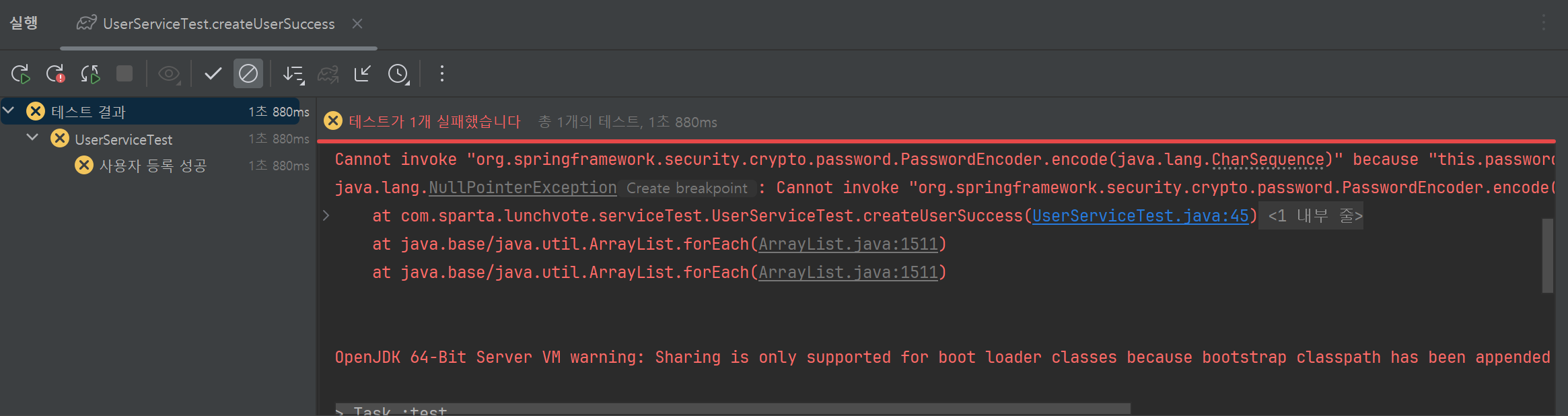Collapse the 테스트 결과 root node
The height and width of the screenshot is (416, 1568).
click(x=9, y=110)
